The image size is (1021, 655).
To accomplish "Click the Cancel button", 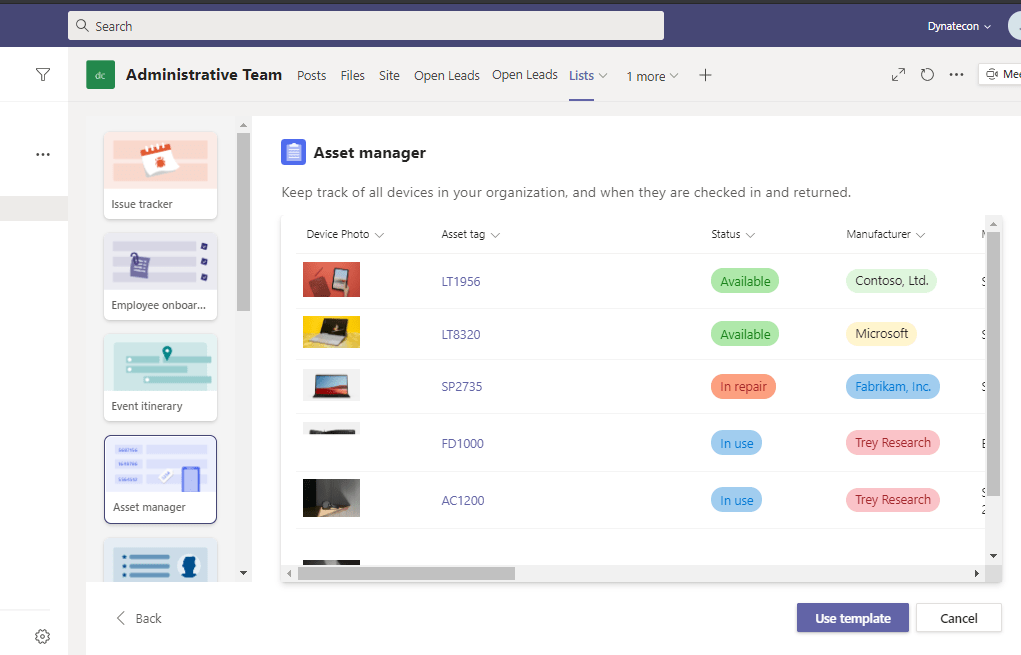I will tap(958, 618).
